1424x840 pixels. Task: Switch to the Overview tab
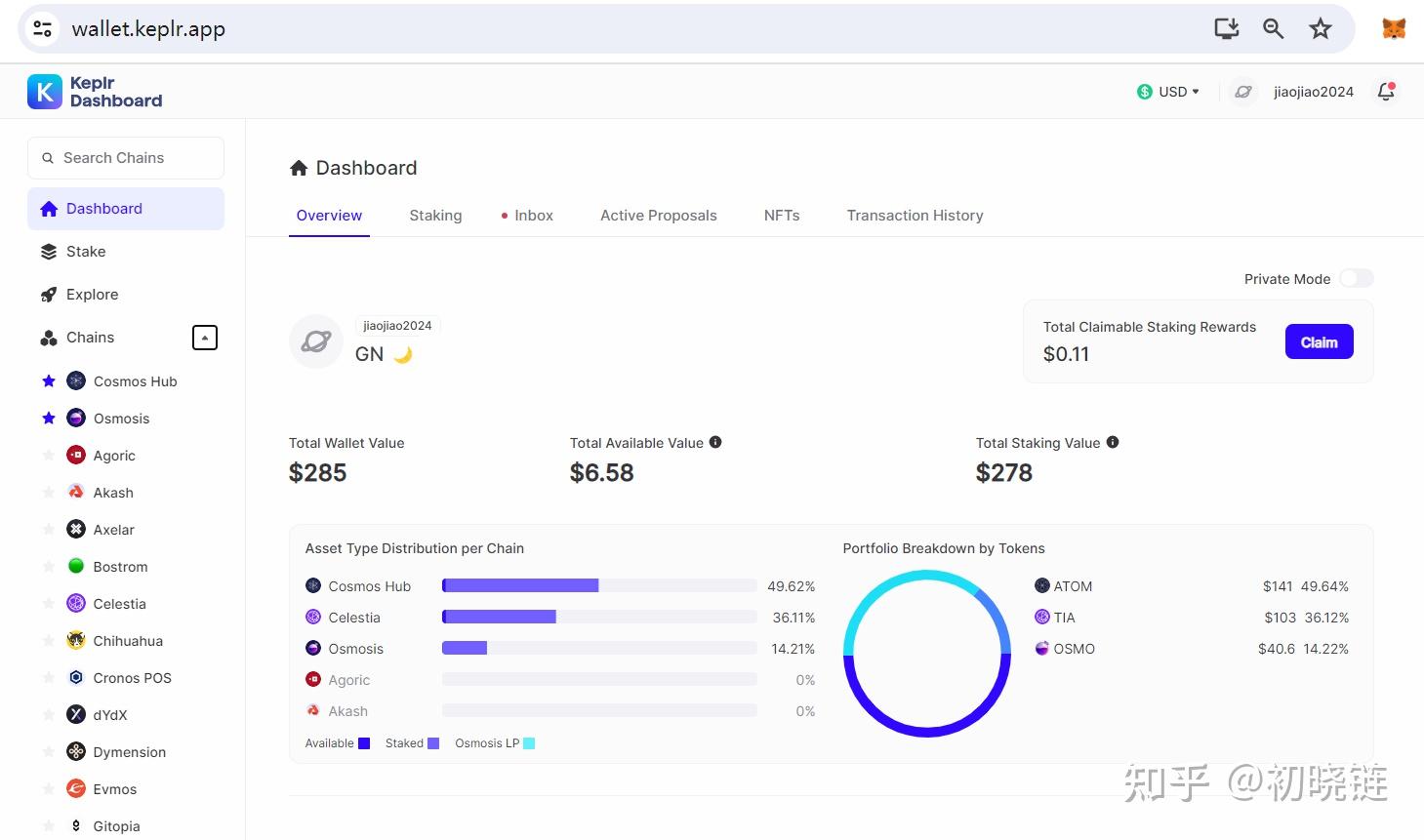tap(329, 216)
